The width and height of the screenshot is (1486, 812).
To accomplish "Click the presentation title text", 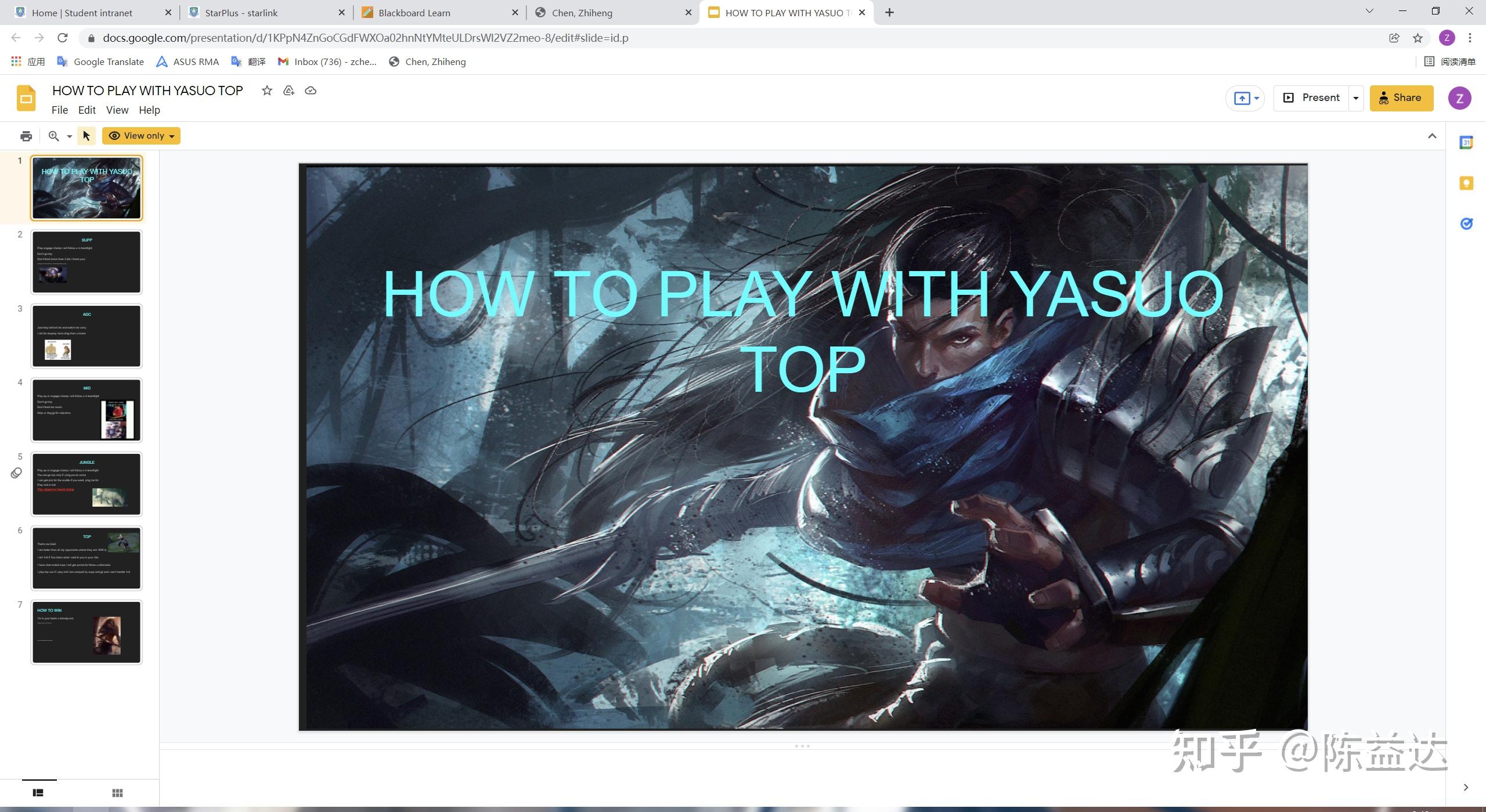I will [147, 91].
